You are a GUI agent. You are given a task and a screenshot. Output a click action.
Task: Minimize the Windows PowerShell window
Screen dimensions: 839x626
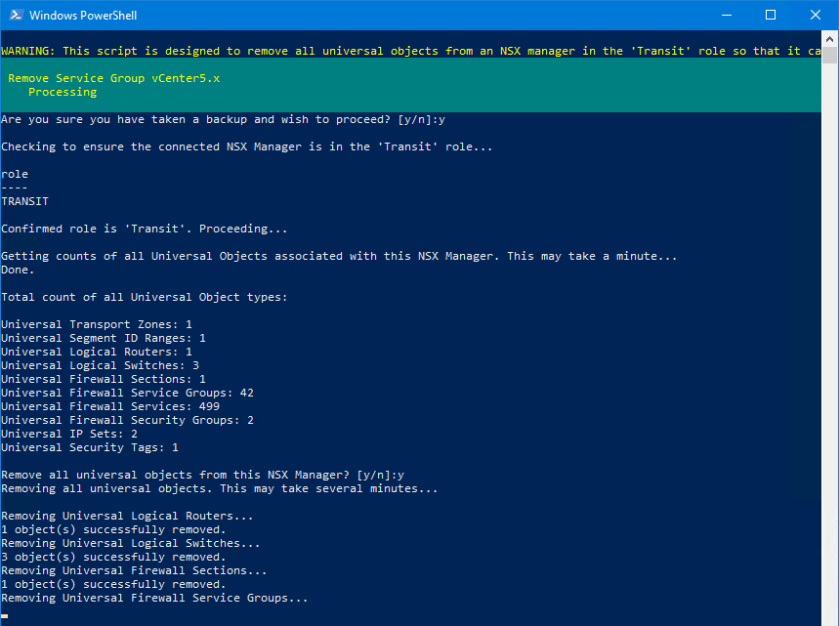(725, 15)
